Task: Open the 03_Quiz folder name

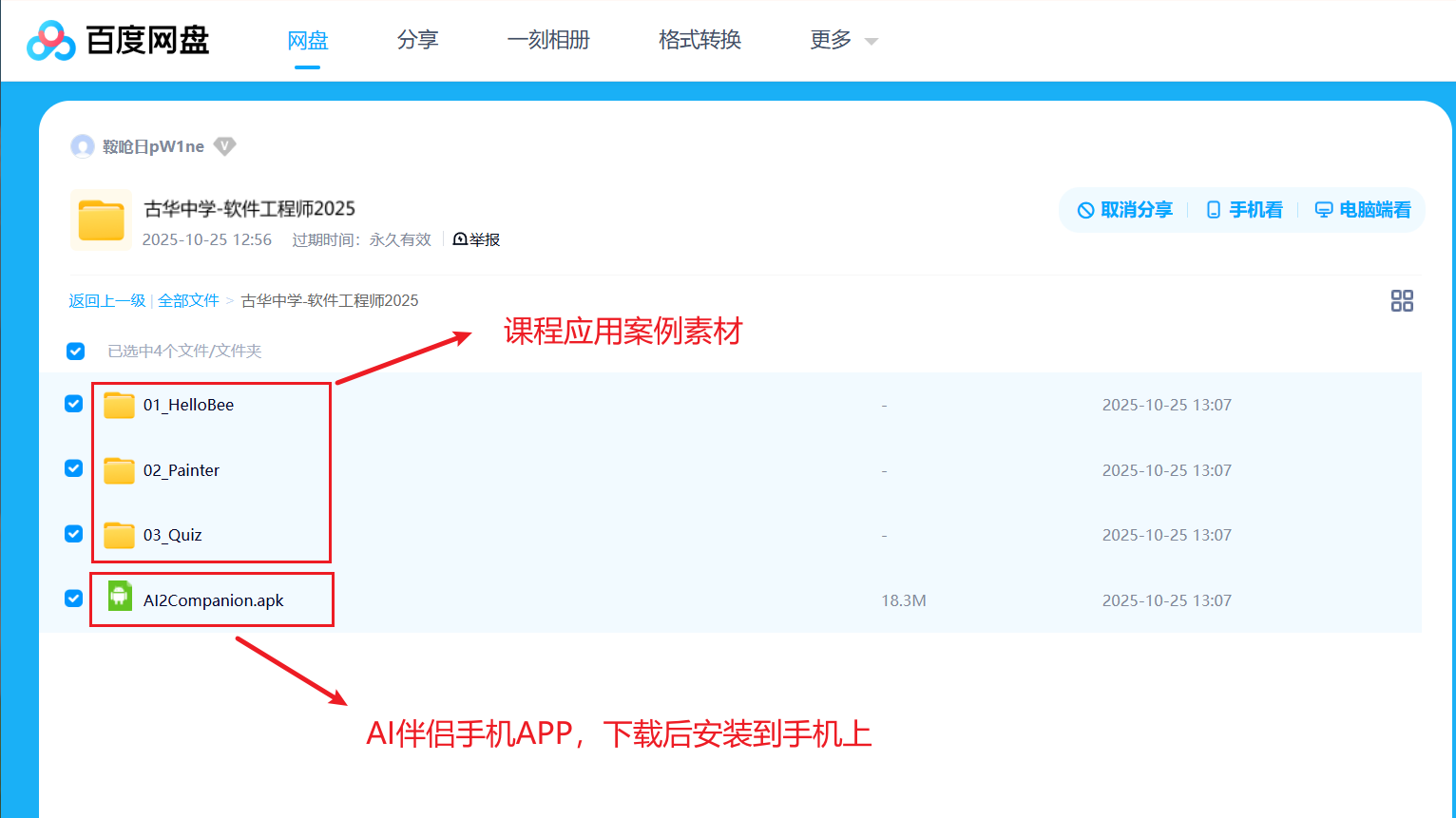Action: [173, 535]
